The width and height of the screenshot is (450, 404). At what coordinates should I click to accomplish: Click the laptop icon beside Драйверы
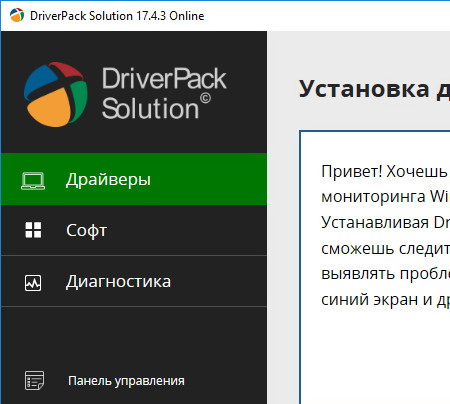pyautogui.click(x=33, y=181)
